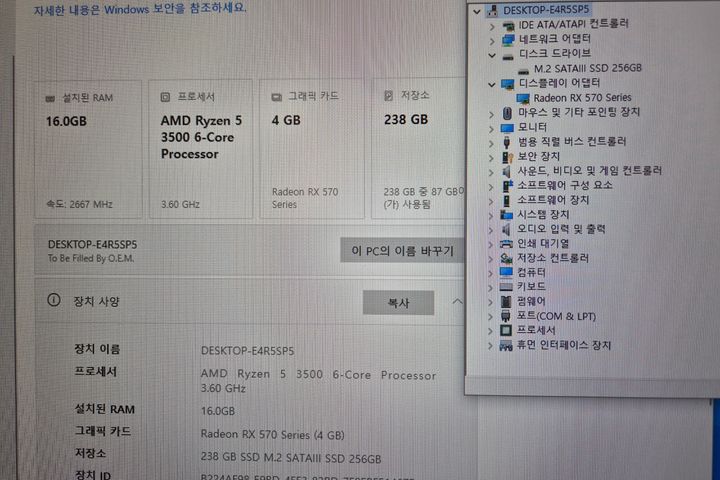
Task: Click the 복사 button
Action: point(398,303)
